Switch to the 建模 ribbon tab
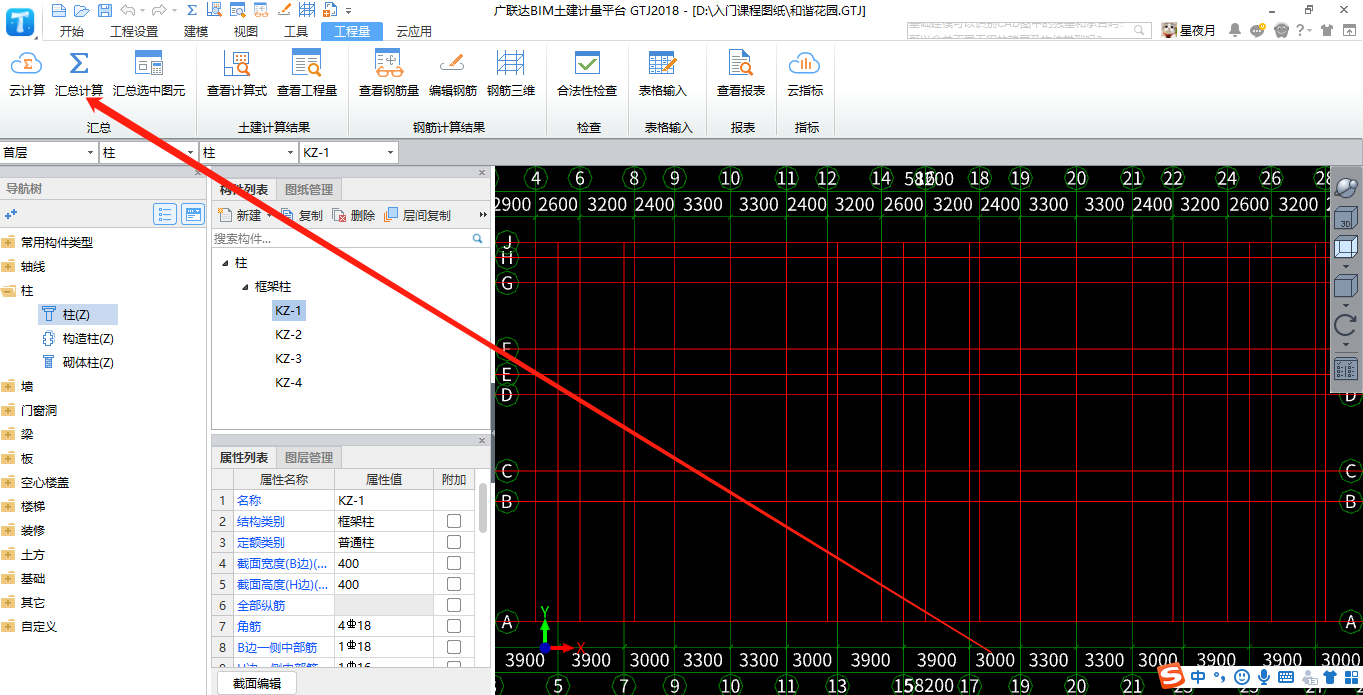1363x695 pixels. [196, 31]
